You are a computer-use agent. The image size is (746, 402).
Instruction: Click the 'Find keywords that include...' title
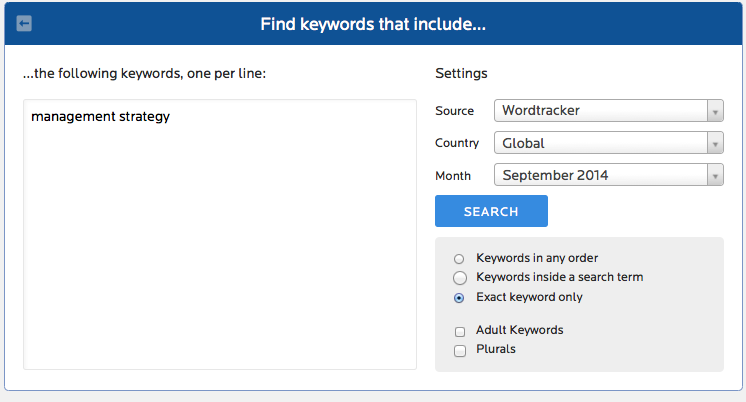(373, 24)
